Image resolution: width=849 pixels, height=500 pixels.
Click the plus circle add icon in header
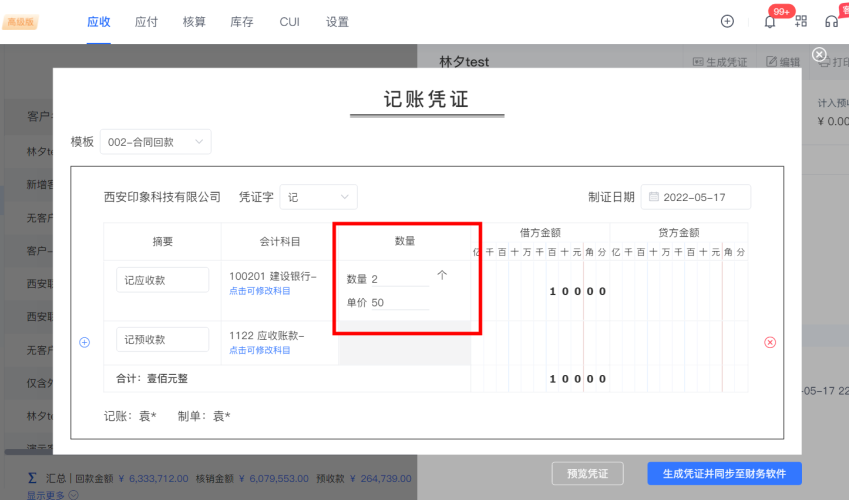point(727,21)
